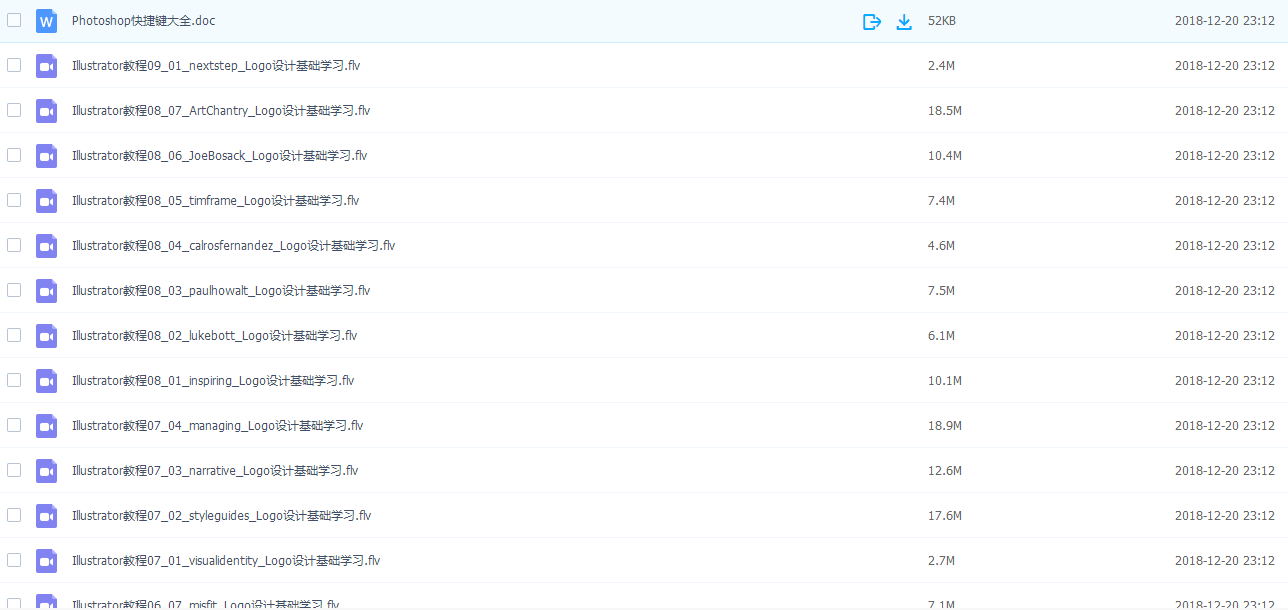Click the 7.5M size value
The width and height of the screenshot is (1288, 610).
[x=941, y=291]
